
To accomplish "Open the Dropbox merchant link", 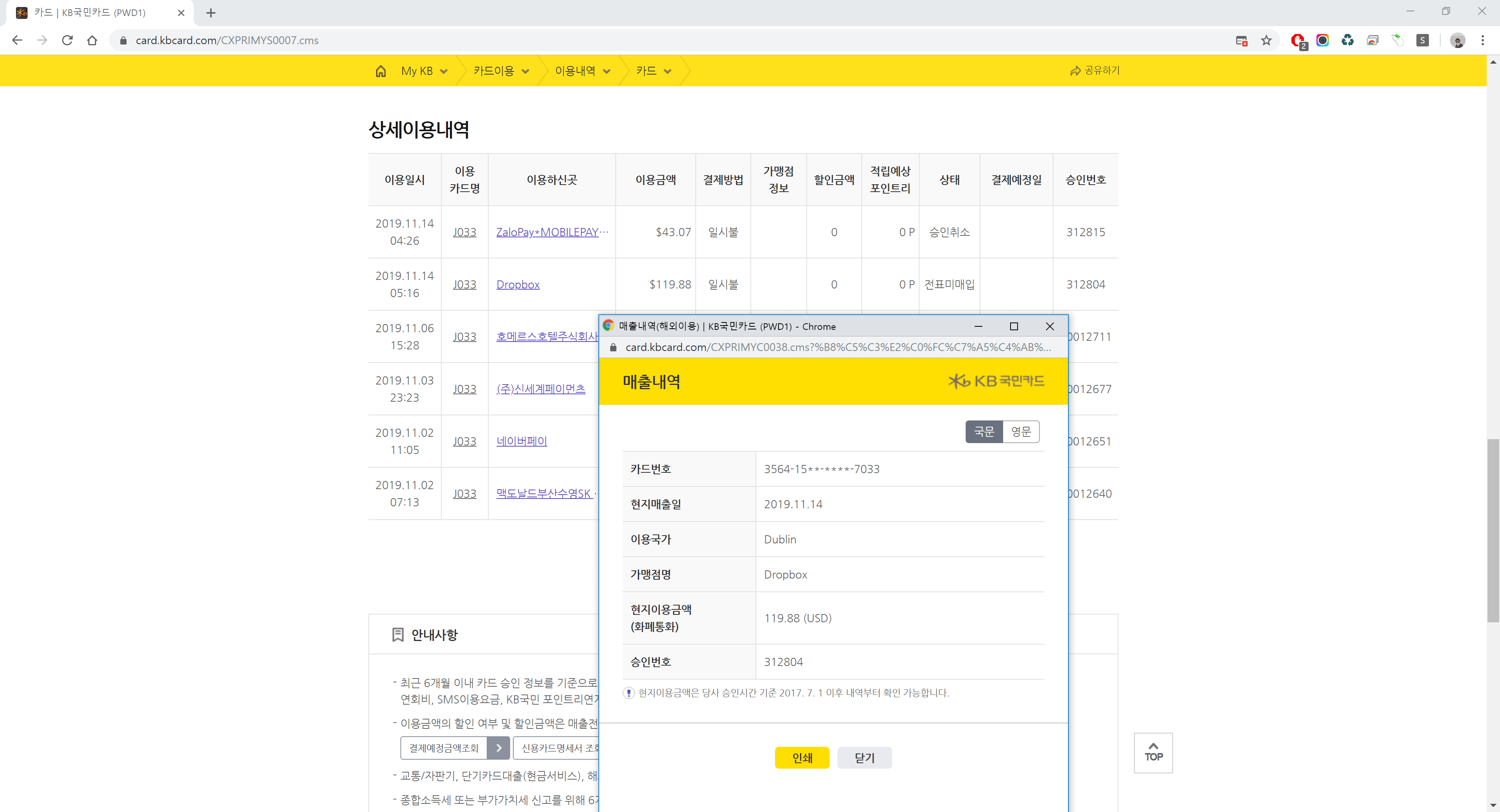I will [518, 284].
